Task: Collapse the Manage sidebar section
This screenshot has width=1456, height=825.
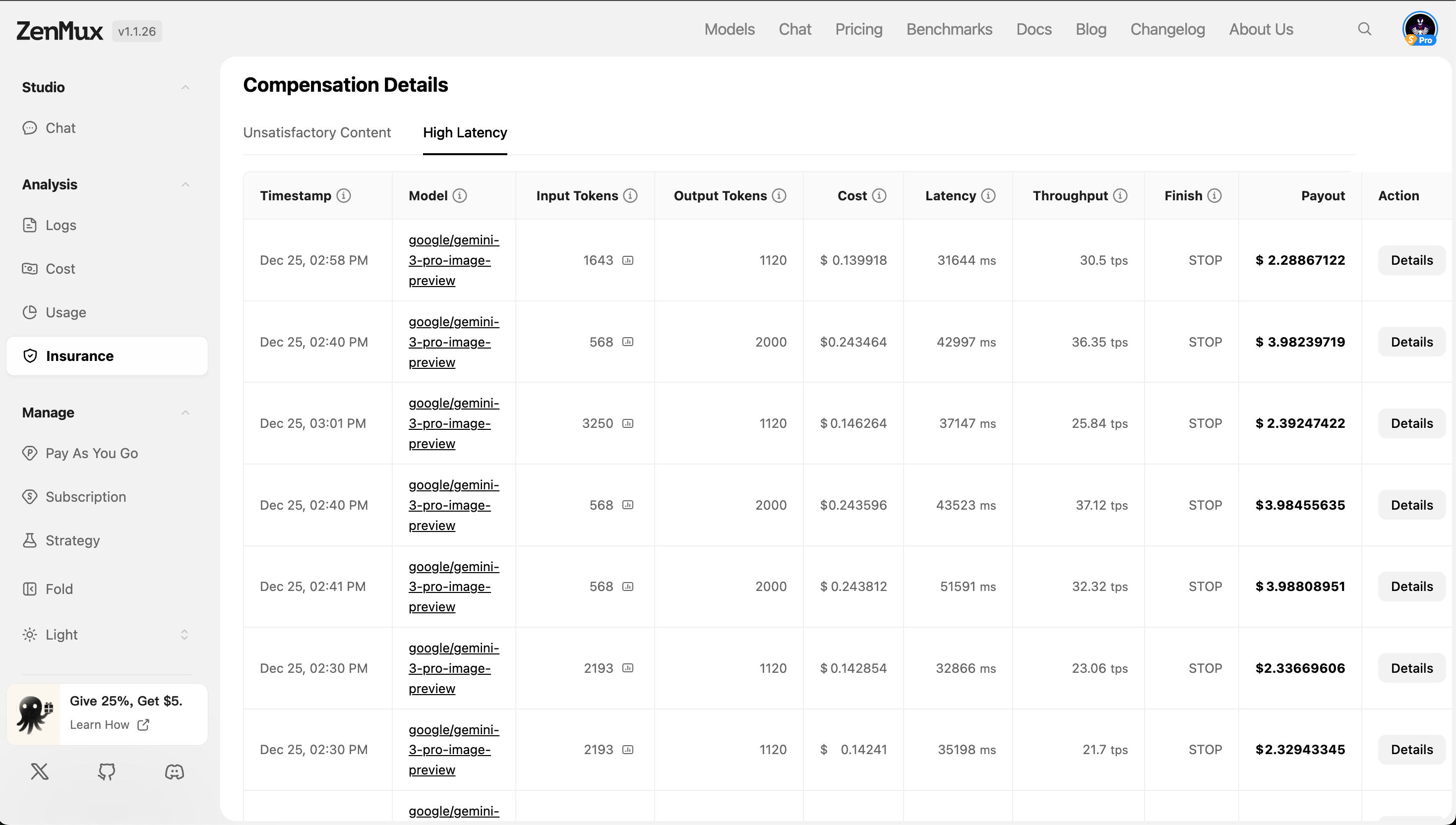Action: pyautogui.click(x=185, y=412)
